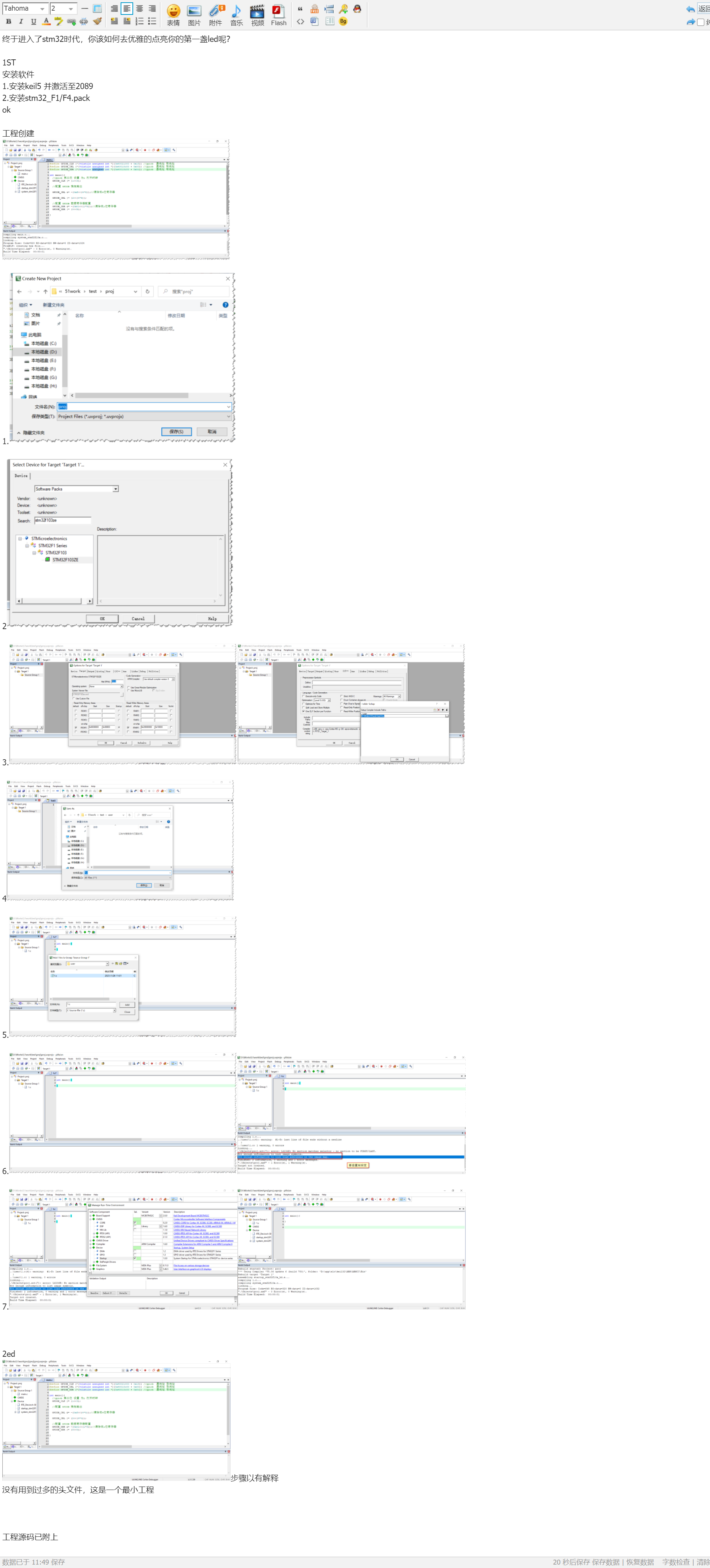Undo with the blue back arrow
This screenshot has height=1568, width=710.
pos(690,9)
